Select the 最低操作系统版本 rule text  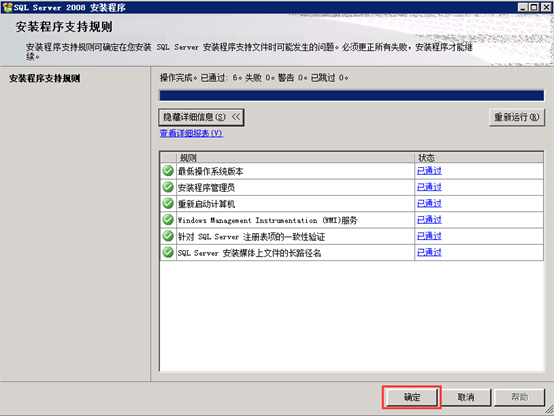211,171
